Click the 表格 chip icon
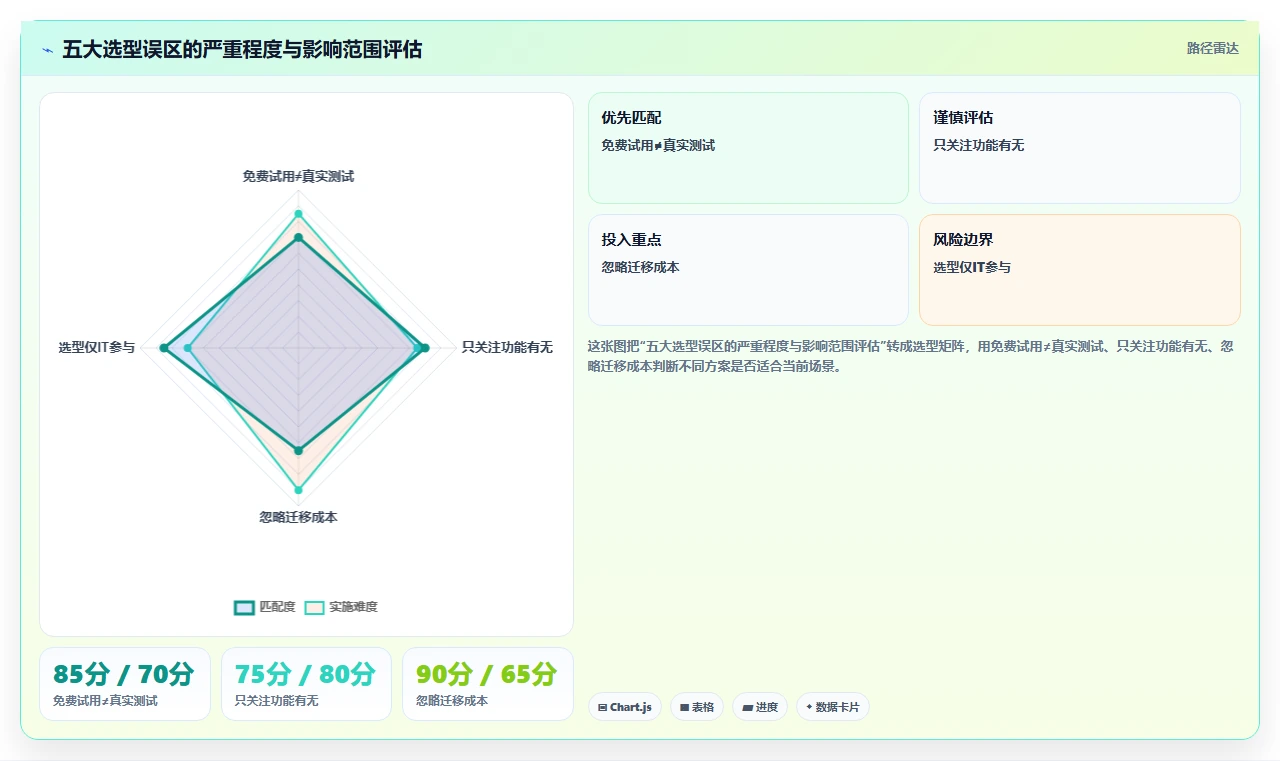The height and width of the screenshot is (761, 1280). click(684, 707)
